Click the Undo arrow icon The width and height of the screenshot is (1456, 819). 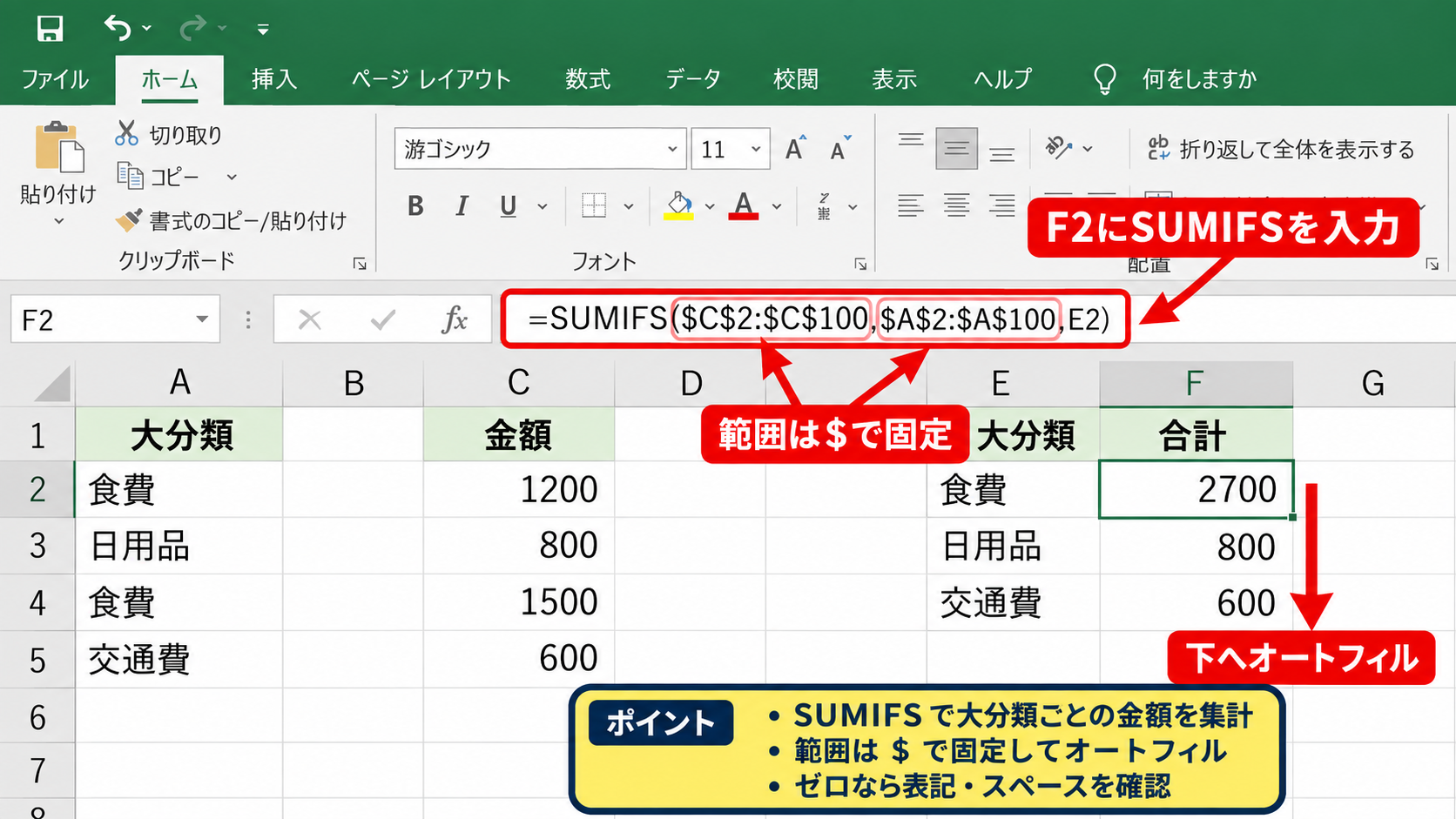[x=118, y=28]
